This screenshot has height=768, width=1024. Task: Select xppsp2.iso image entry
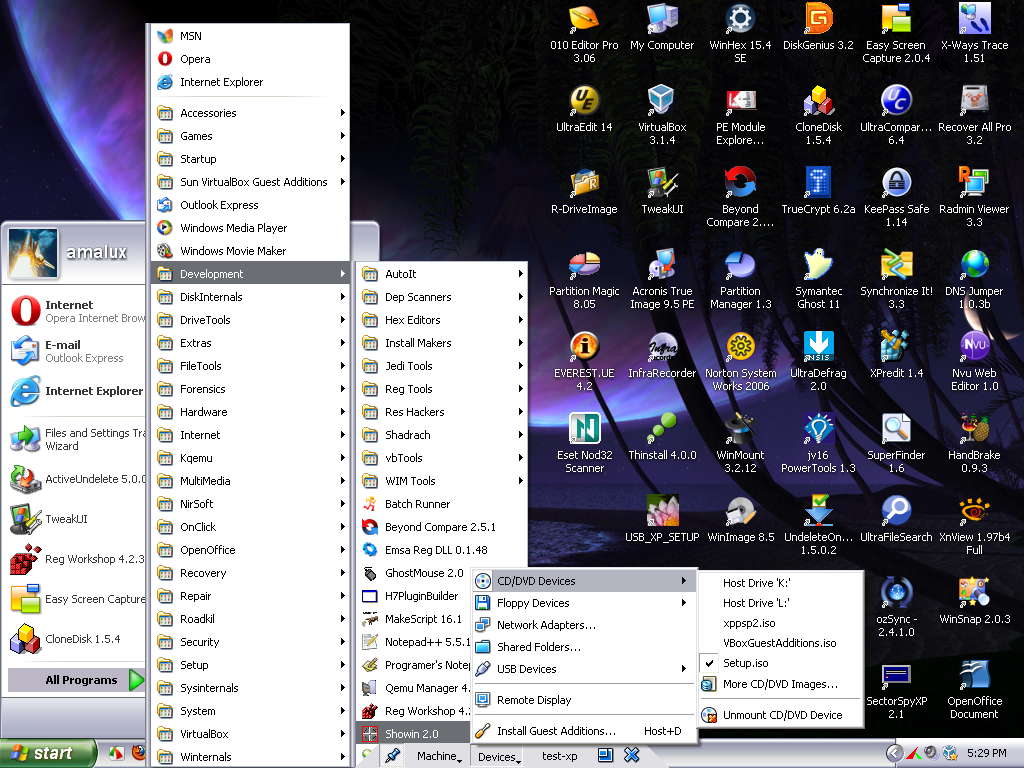(x=781, y=623)
